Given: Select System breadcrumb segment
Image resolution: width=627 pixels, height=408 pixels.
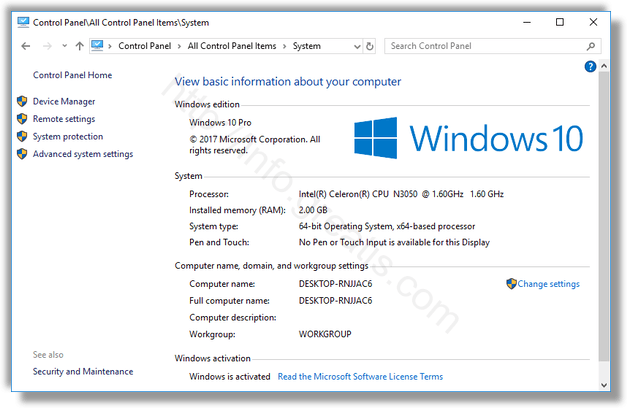Looking at the screenshot, I should 307,46.
